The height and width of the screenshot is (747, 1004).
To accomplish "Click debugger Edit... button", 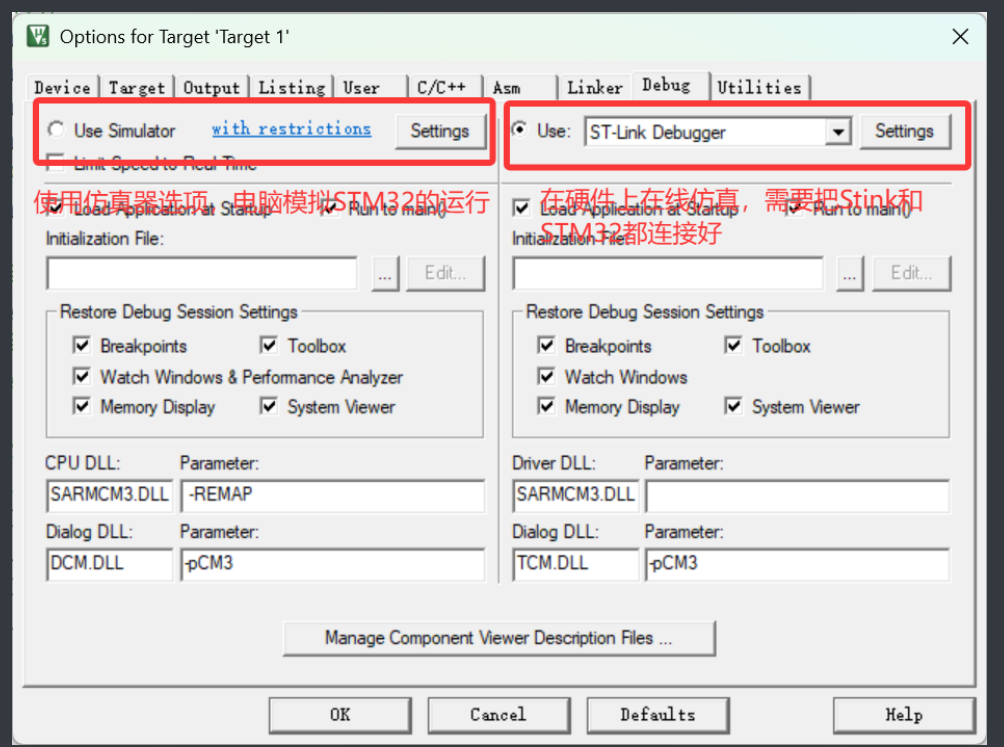I will pos(912,274).
